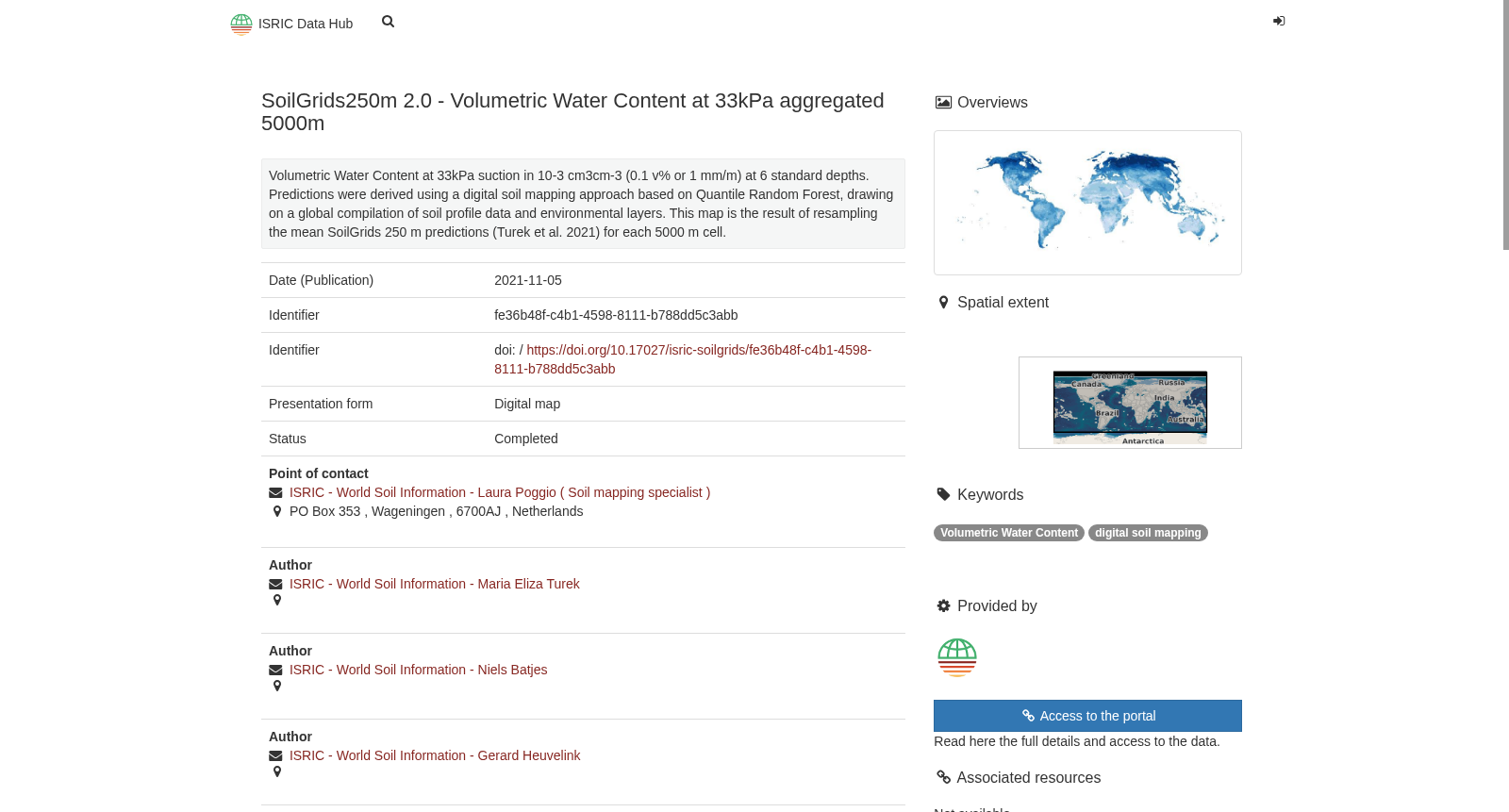Viewport: 1509px width, 812px height.
Task: Open author link for Niels Batjes
Action: pos(419,670)
